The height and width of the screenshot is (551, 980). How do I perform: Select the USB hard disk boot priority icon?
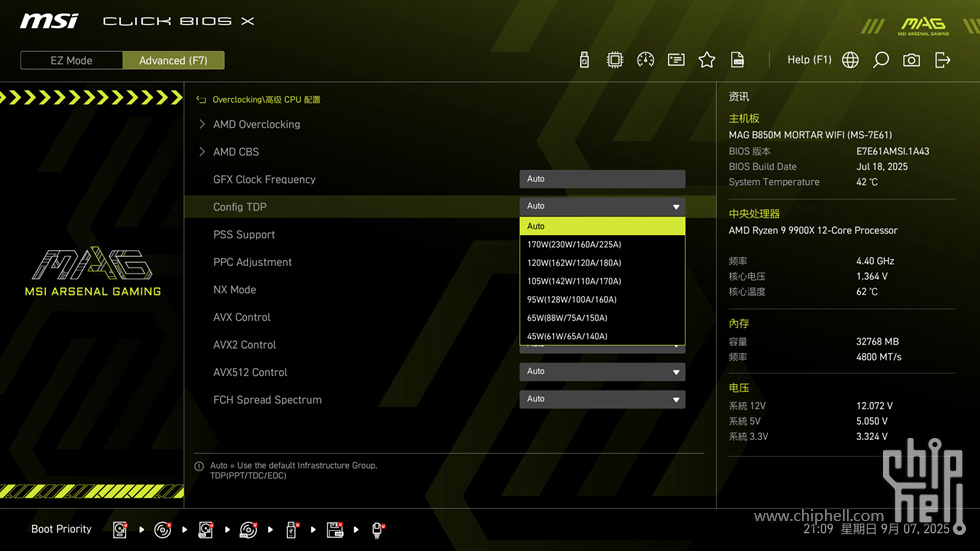tap(206, 530)
